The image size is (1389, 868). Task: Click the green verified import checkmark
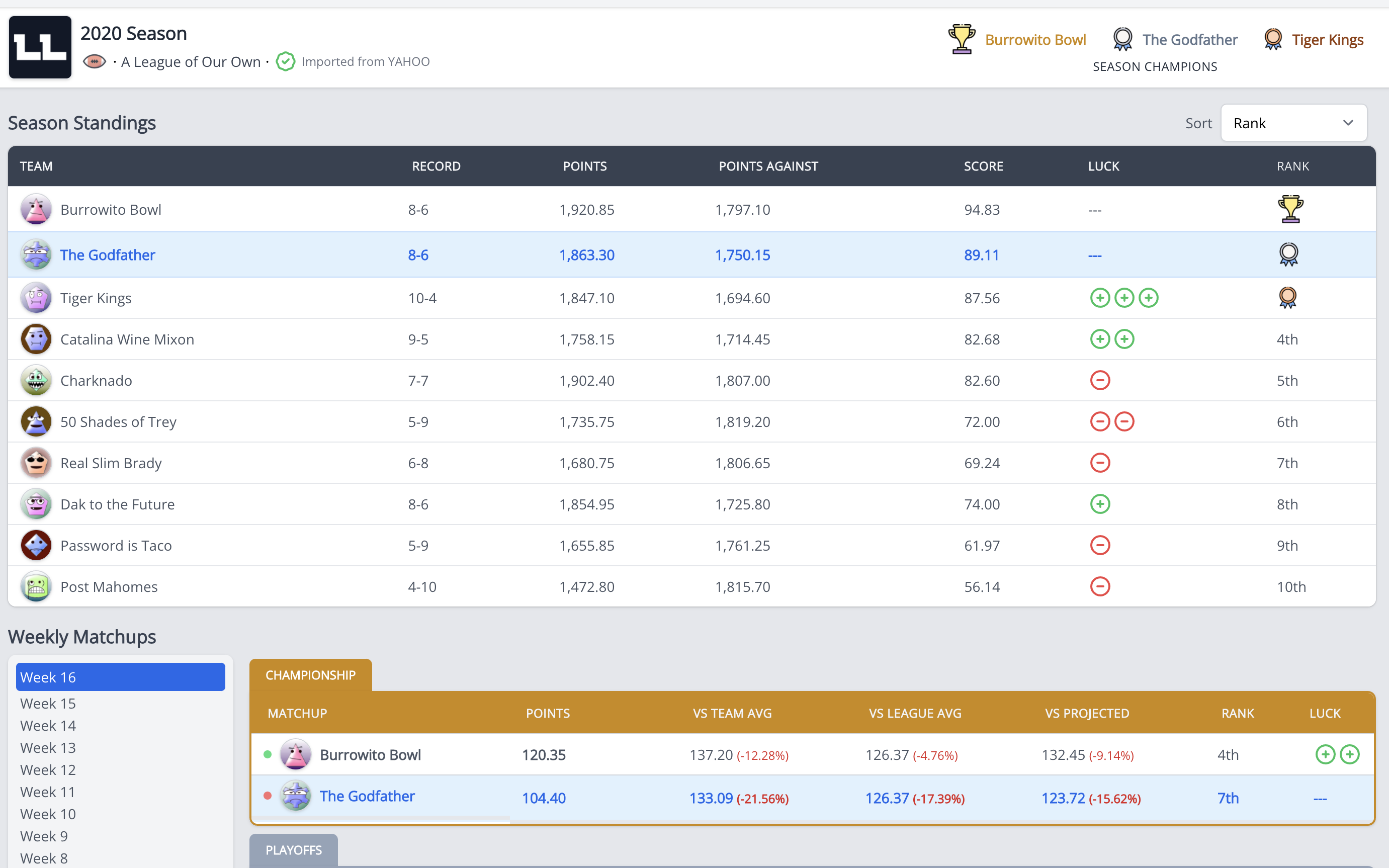(x=285, y=61)
